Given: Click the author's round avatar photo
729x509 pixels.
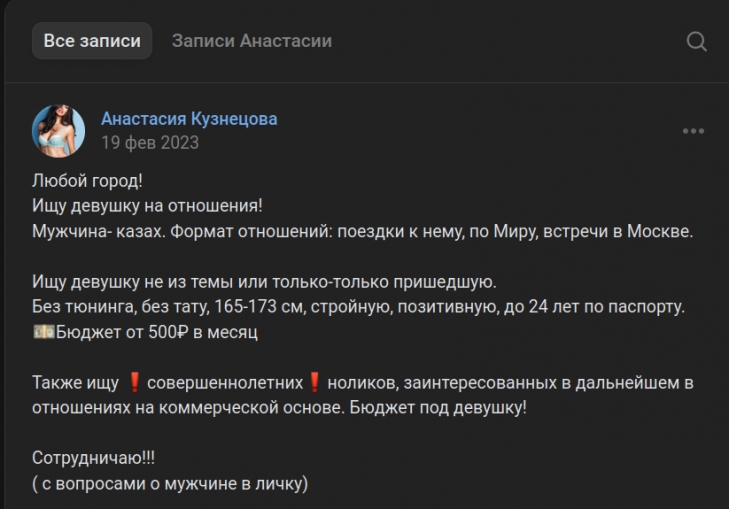Looking at the screenshot, I should [59, 131].
